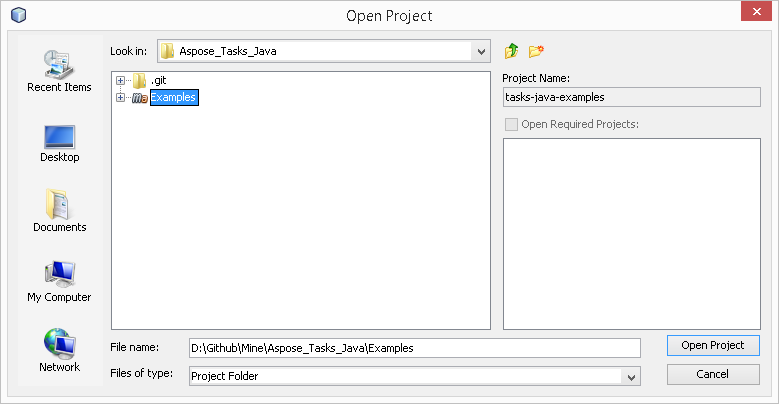The image size is (779, 404).
Task: Open the Recent Items shortcut
Action: pos(59,71)
